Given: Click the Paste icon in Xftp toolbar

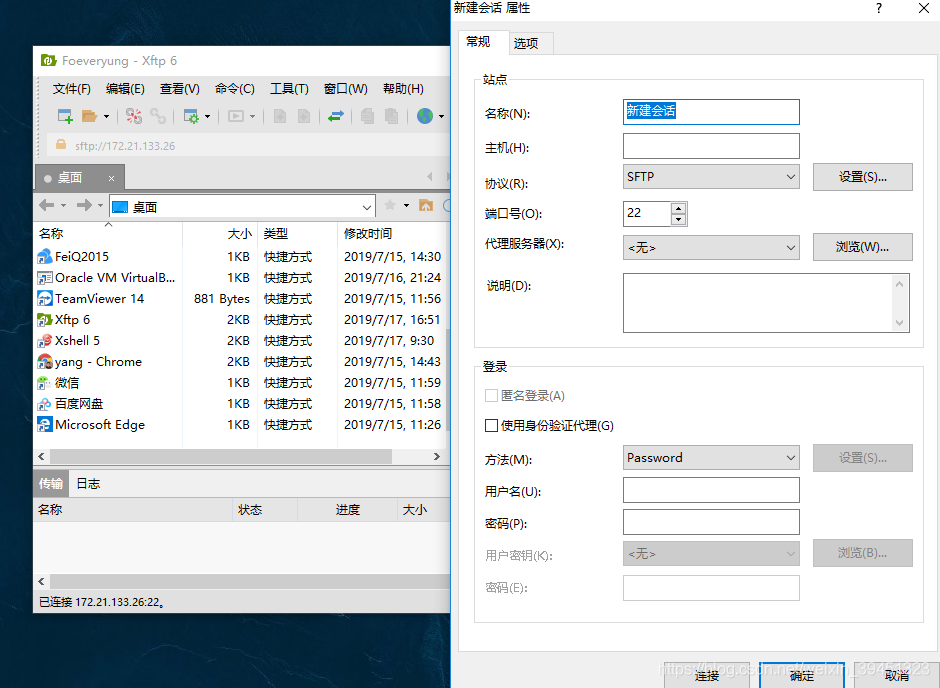Looking at the screenshot, I should (391, 116).
